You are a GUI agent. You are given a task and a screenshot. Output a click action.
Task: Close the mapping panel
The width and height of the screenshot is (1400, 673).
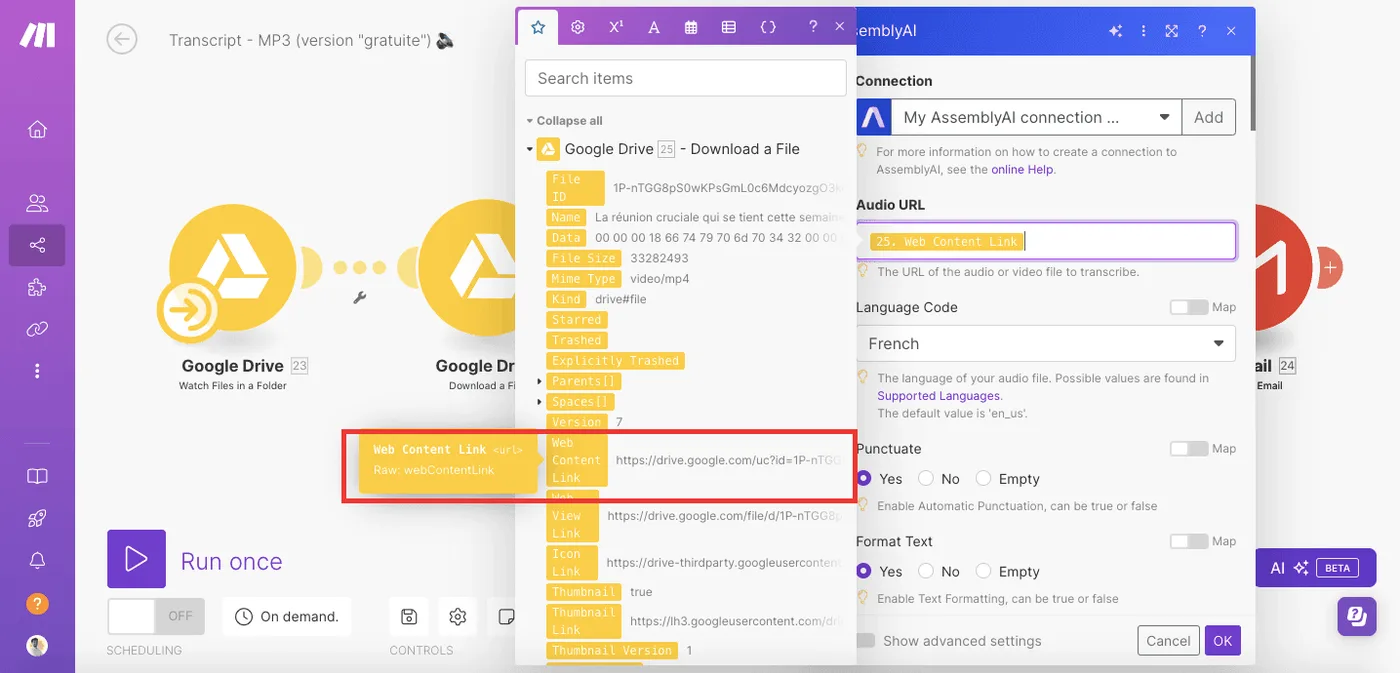(x=840, y=27)
